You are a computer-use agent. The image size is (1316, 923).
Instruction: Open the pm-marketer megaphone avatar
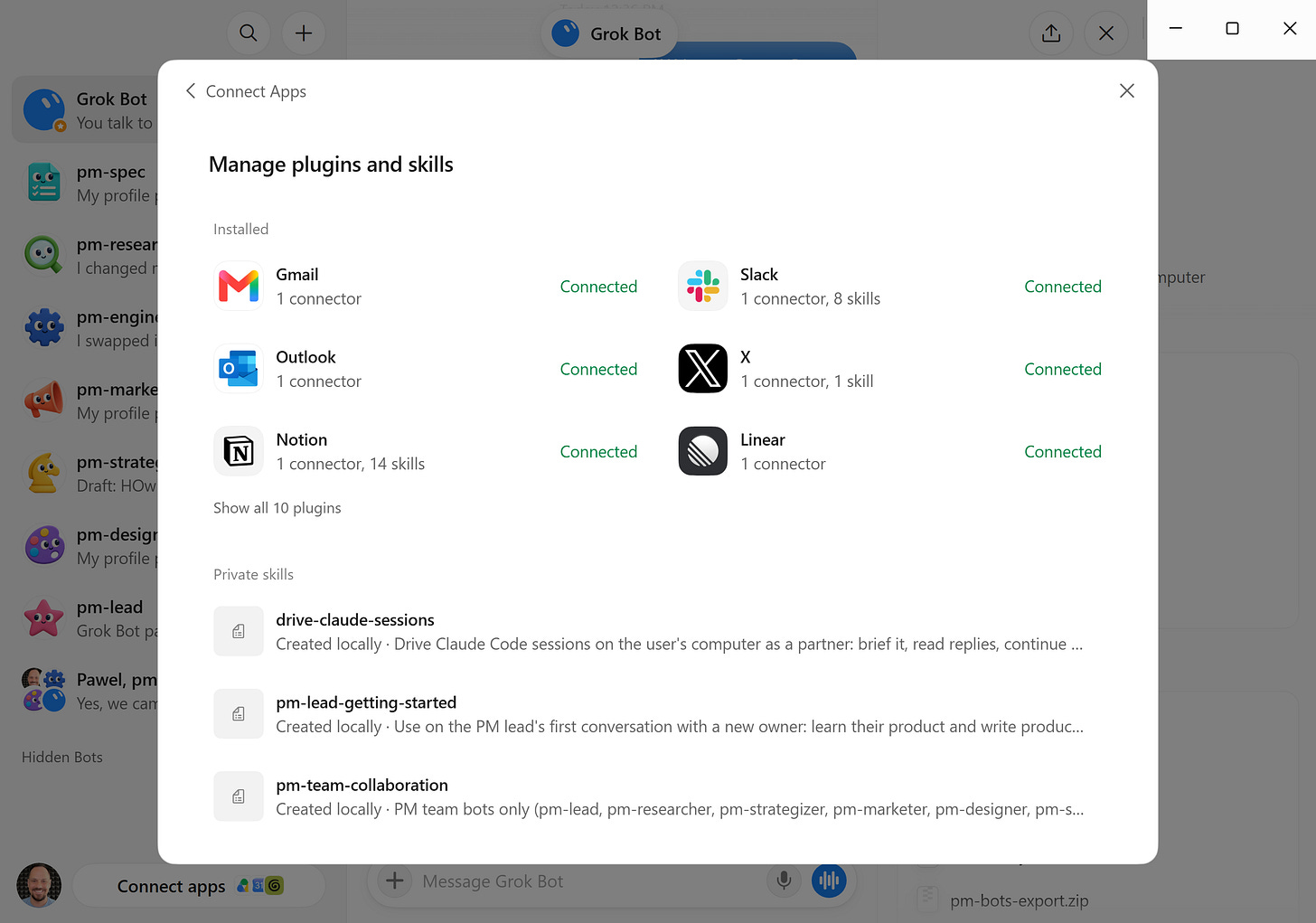pos(43,400)
